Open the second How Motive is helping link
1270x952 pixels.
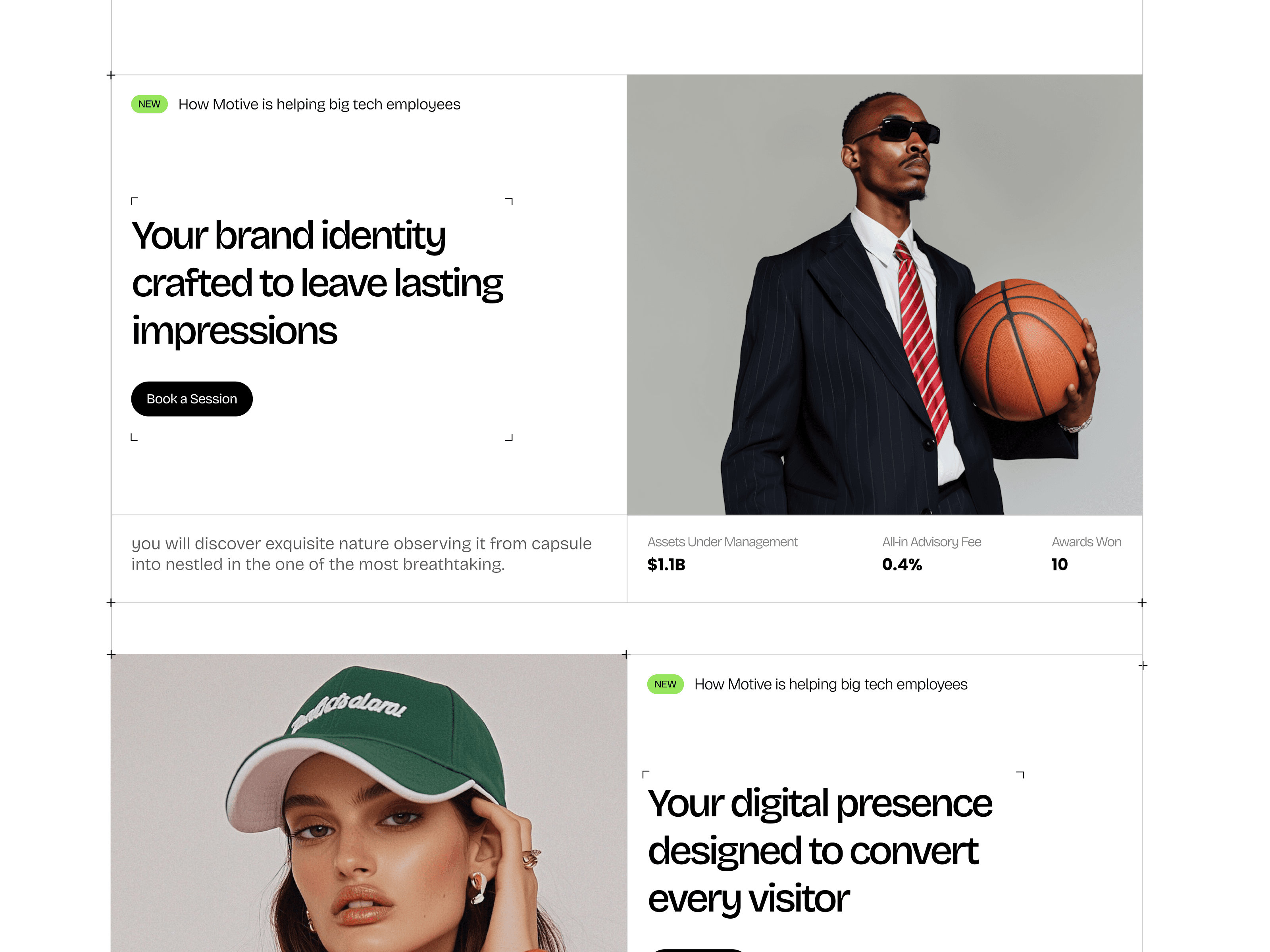831,685
